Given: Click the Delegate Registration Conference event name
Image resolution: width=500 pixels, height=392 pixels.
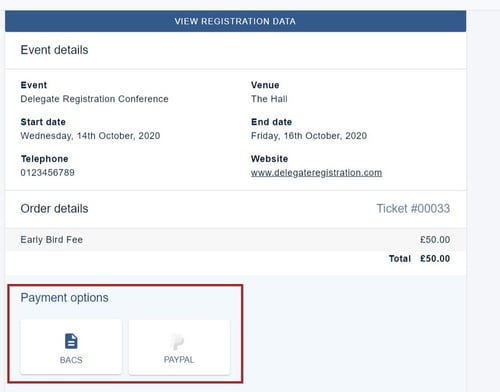Looking at the screenshot, I should click(x=94, y=99).
